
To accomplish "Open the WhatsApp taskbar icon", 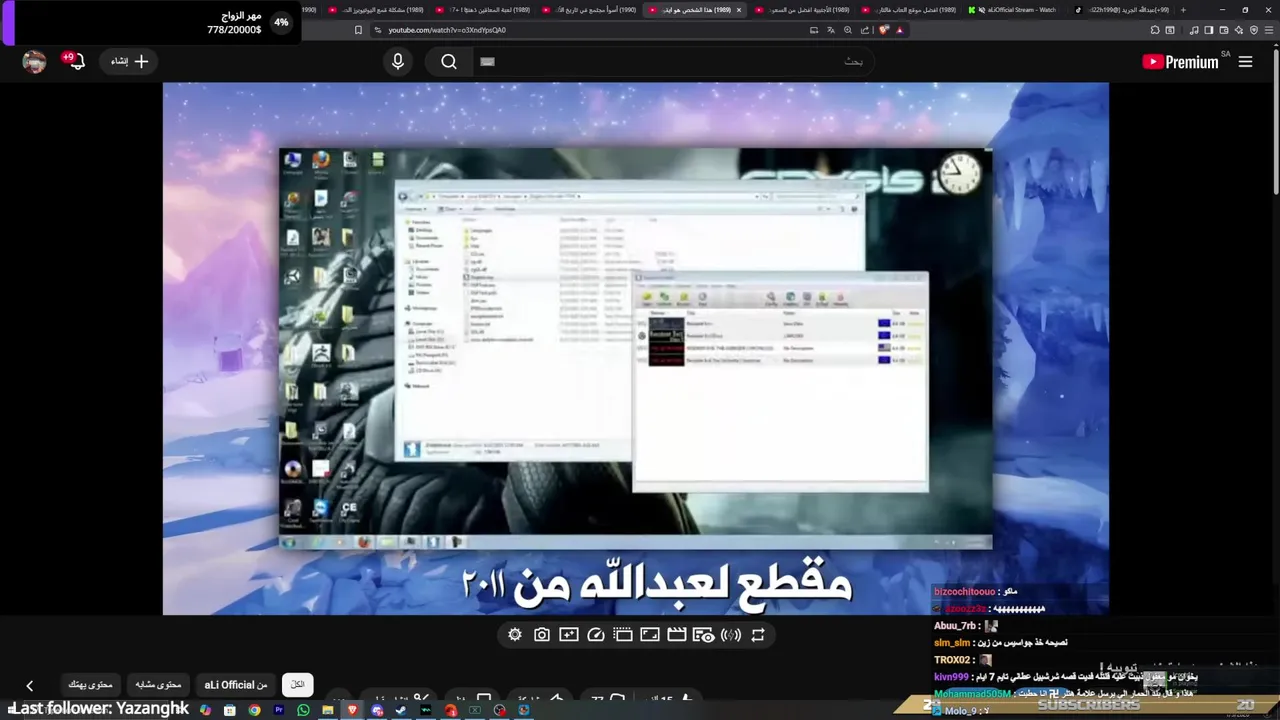I will pos(303,710).
